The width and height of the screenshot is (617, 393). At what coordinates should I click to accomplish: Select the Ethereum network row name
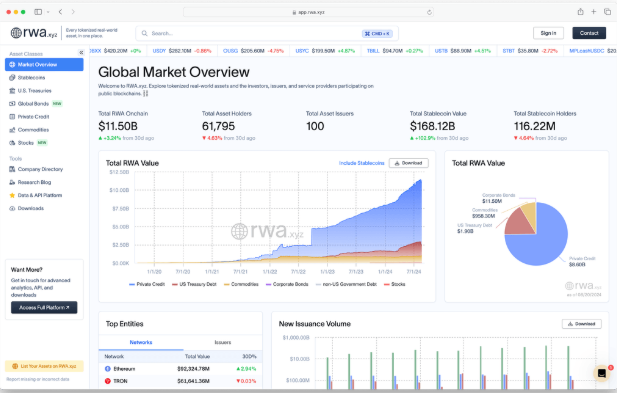[x=124, y=369]
